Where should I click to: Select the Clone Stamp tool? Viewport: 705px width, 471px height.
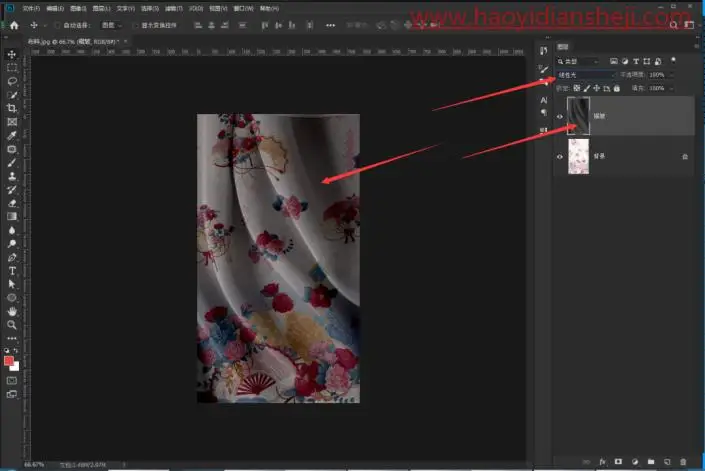(x=12, y=176)
